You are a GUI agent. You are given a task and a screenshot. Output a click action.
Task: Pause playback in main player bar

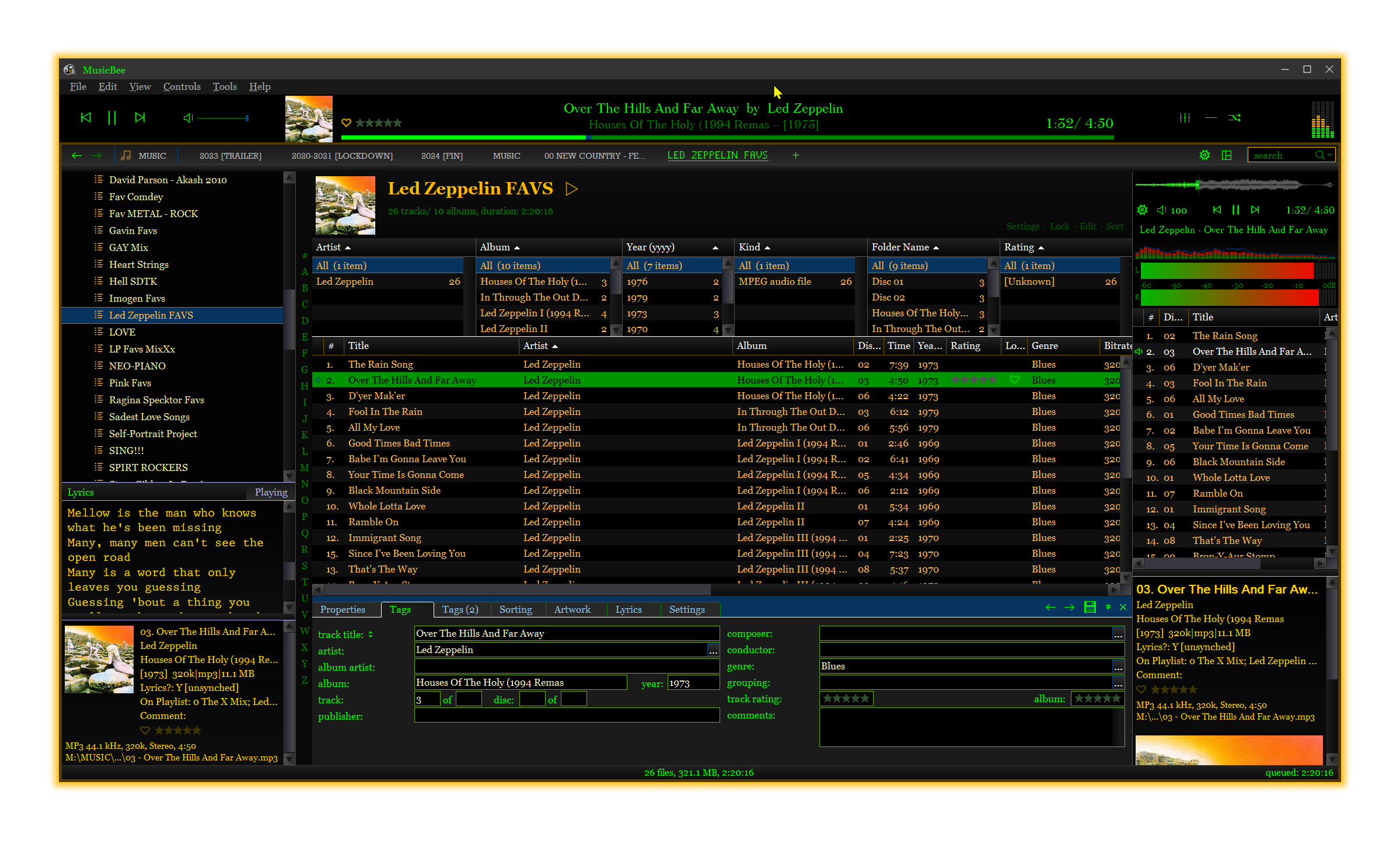click(x=112, y=117)
